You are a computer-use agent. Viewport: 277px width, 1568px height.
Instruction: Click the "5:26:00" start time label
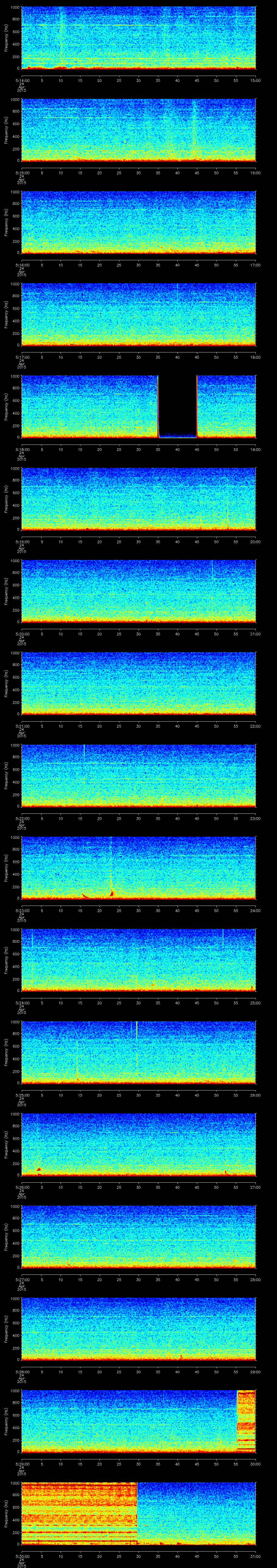22,1187
